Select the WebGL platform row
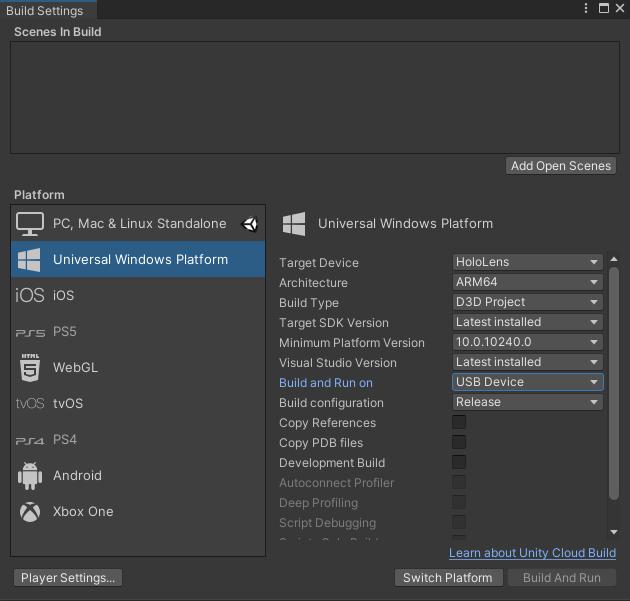Screen dimensions: 630x601 138,367
